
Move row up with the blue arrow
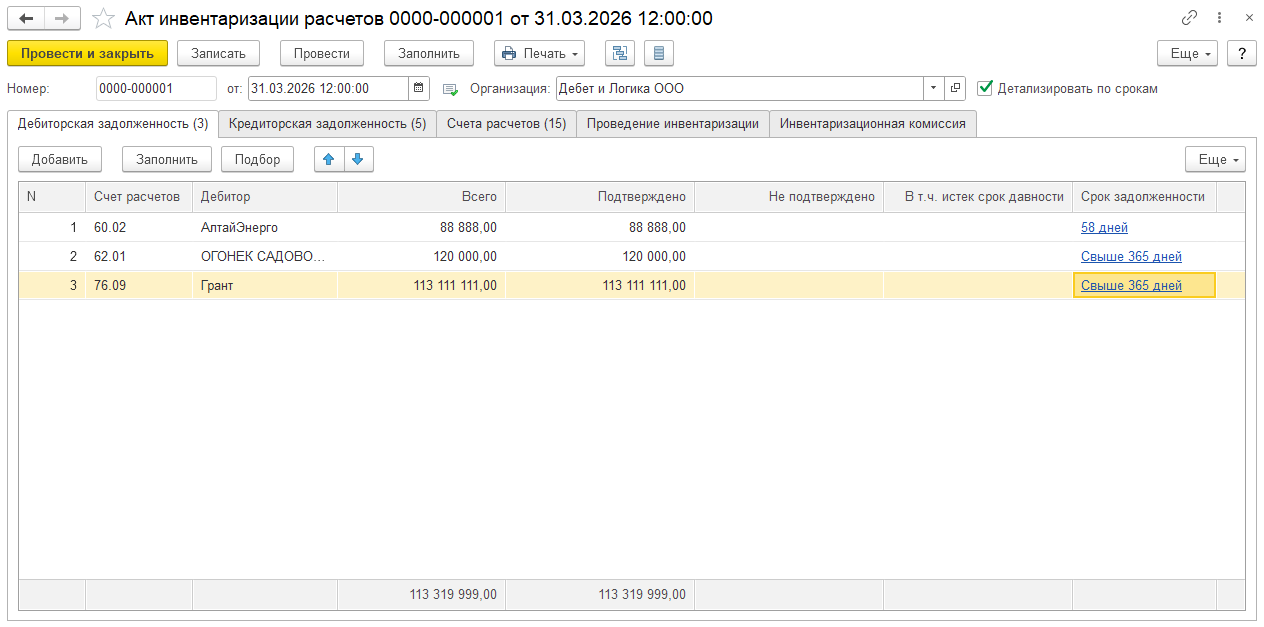tap(329, 158)
